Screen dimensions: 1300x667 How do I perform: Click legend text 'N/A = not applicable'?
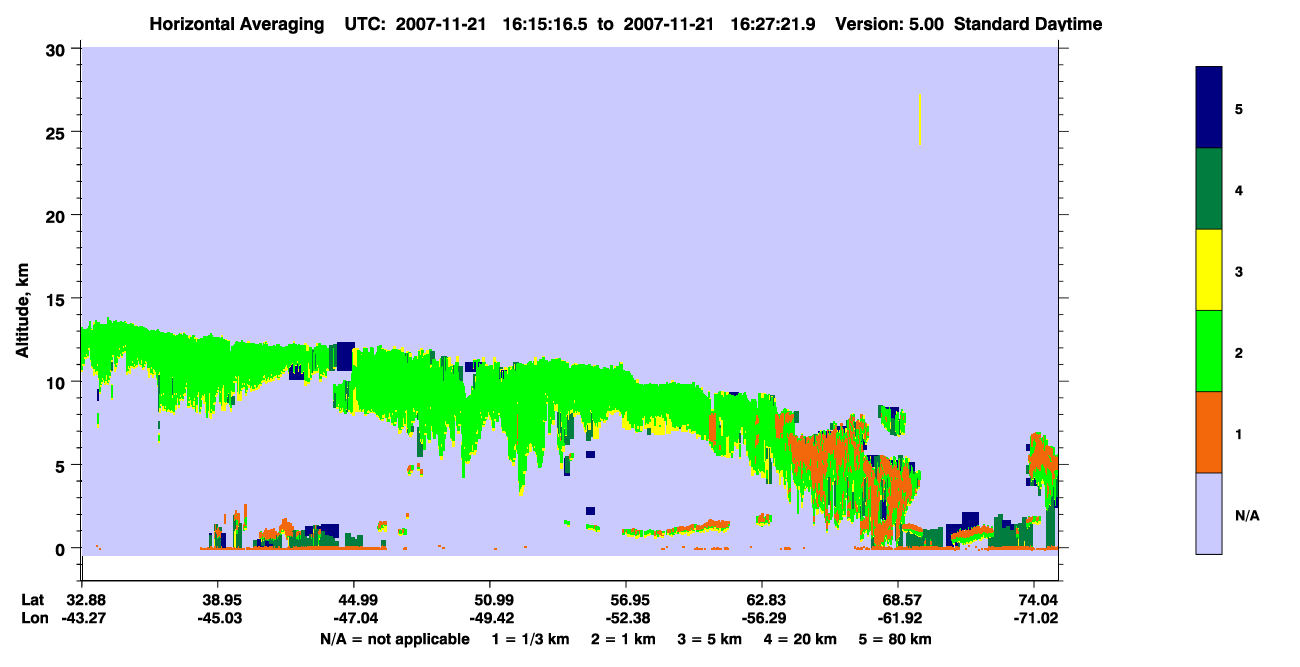coord(395,639)
